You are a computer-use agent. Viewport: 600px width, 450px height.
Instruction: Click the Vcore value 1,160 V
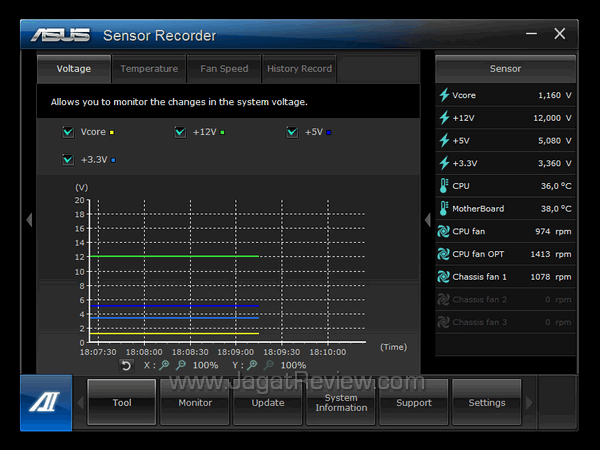coord(555,95)
